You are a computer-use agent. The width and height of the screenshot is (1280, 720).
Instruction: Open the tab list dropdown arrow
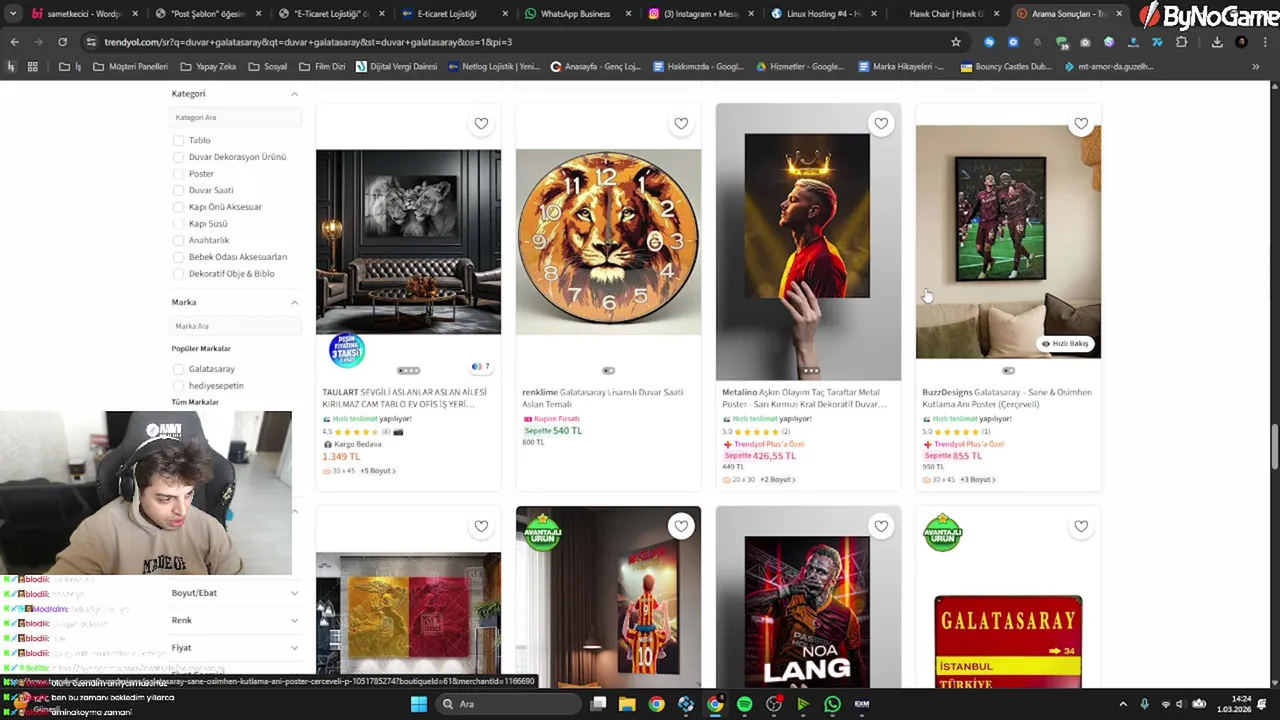13,14
